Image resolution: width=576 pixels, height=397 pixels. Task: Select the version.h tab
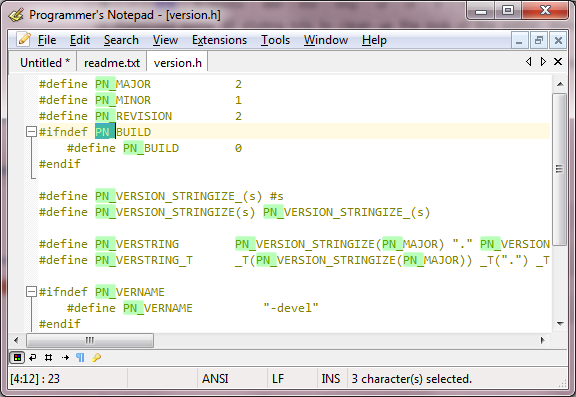point(177,63)
